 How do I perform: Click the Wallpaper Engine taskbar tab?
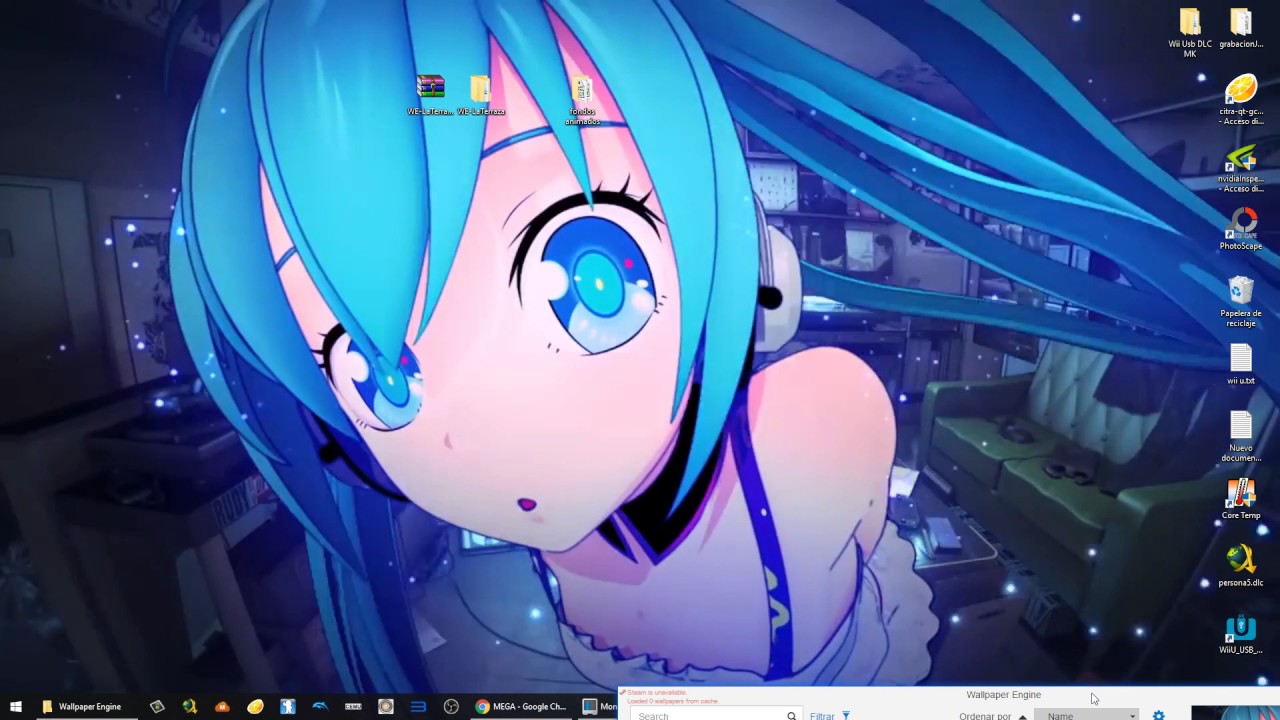[x=89, y=707]
